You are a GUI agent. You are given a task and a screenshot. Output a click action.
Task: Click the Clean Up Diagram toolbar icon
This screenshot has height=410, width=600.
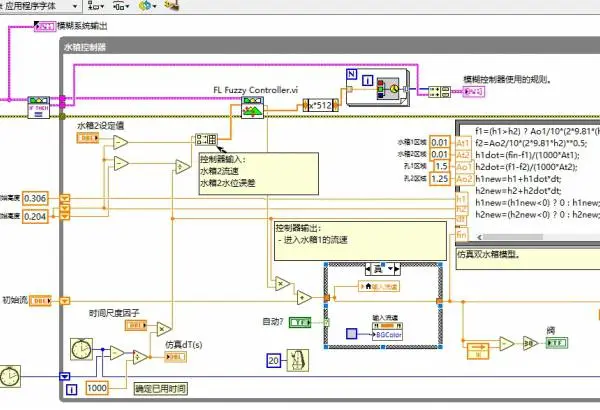click(172, 5)
